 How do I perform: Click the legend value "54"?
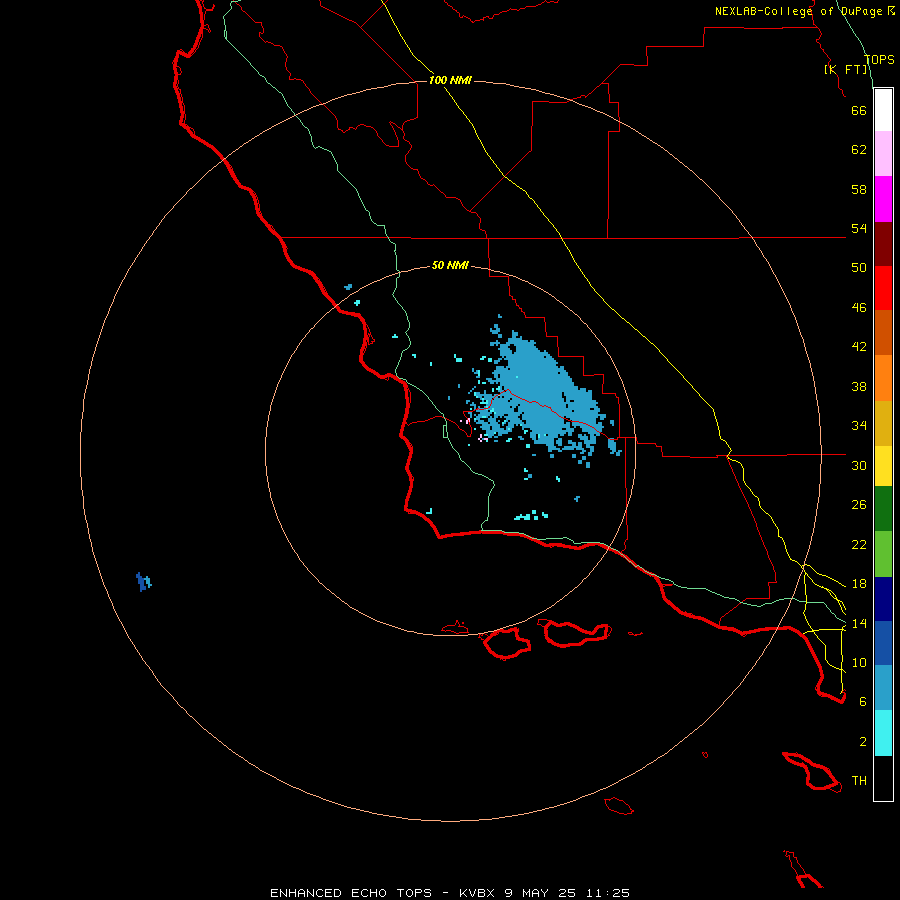pyautogui.click(x=859, y=228)
